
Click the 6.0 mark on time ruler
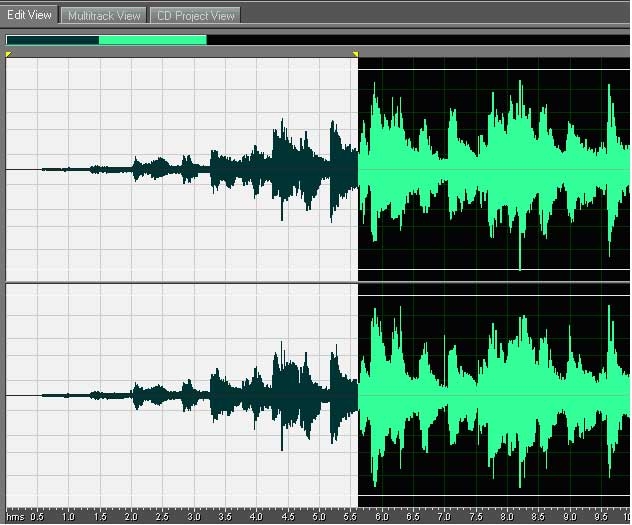click(382, 517)
